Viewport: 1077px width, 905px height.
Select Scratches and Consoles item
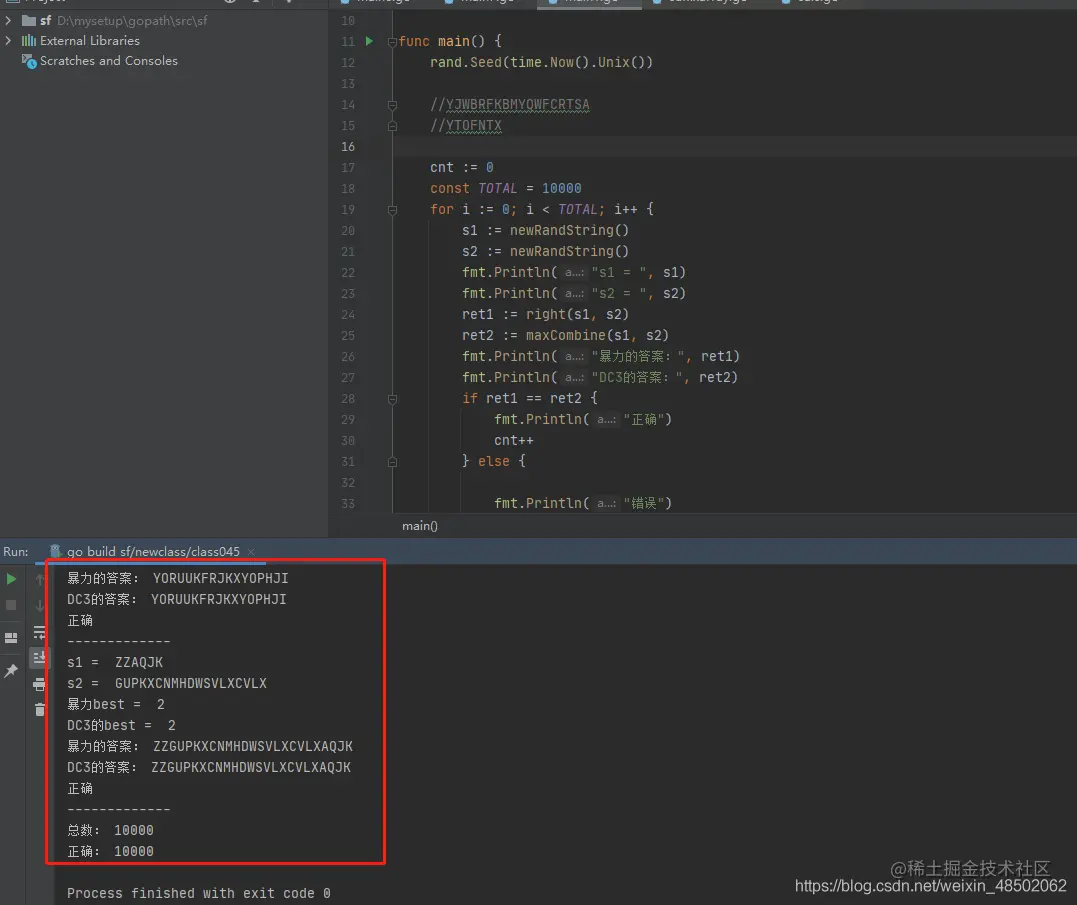coord(109,60)
